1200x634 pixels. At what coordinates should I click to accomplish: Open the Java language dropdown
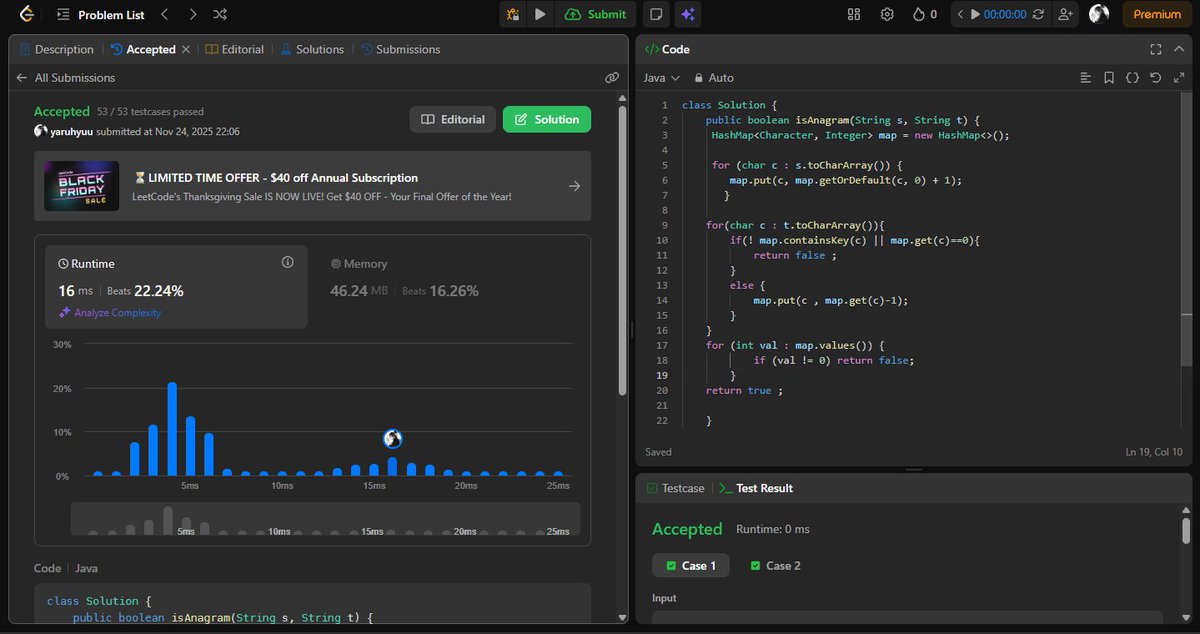tap(662, 77)
